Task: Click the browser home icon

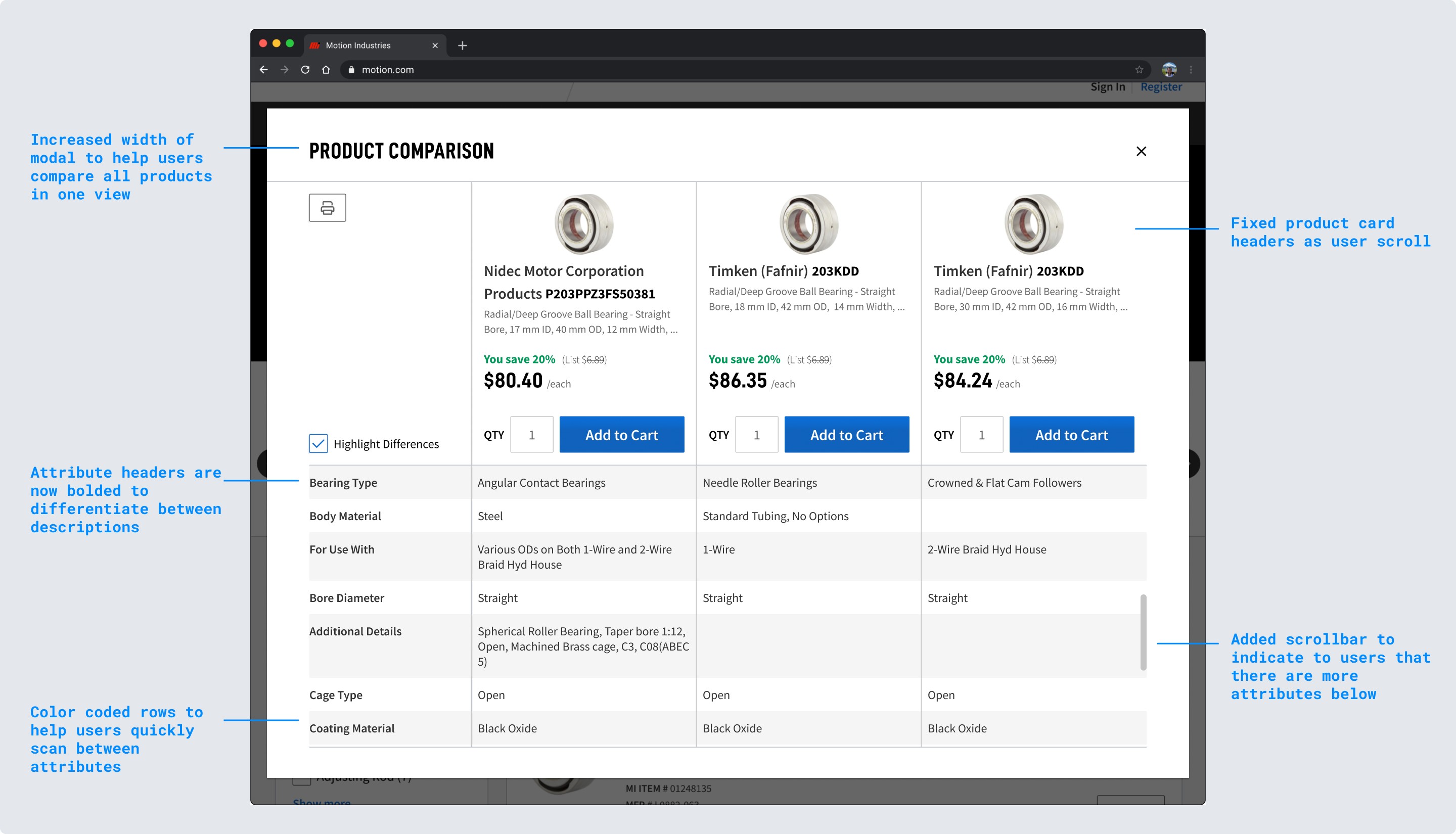Action: [x=326, y=69]
